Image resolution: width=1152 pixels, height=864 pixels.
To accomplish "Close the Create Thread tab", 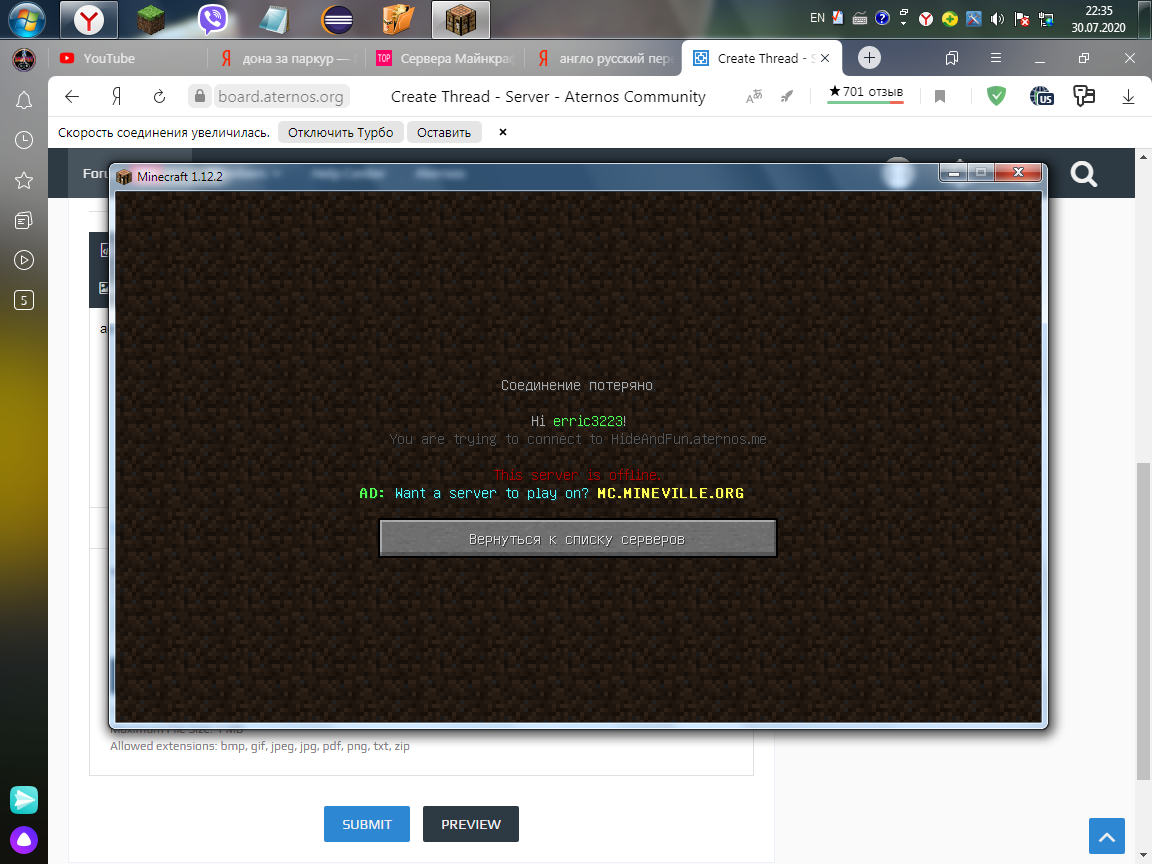I will (825, 58).
